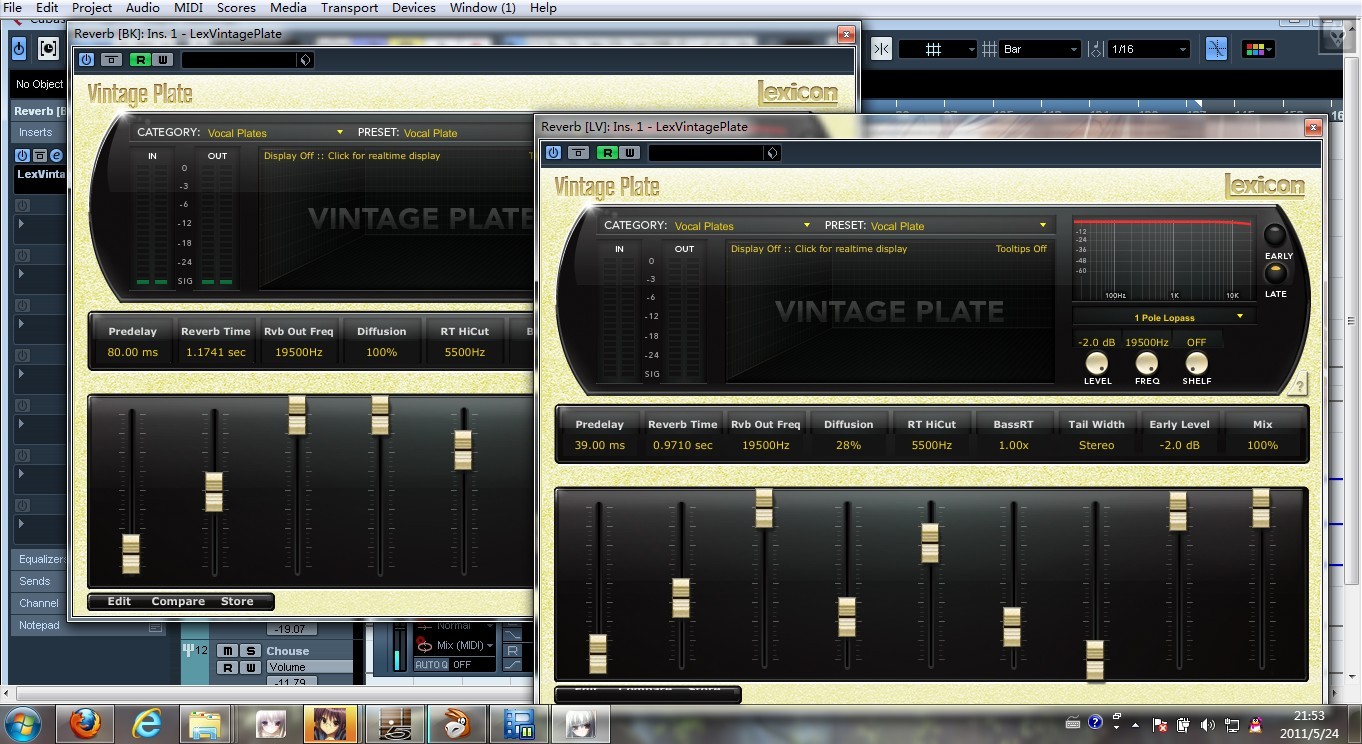Click the Edit button in Reverb [BK] plugin
This screenshot has width=1362, height=744.
pos(119,602)
